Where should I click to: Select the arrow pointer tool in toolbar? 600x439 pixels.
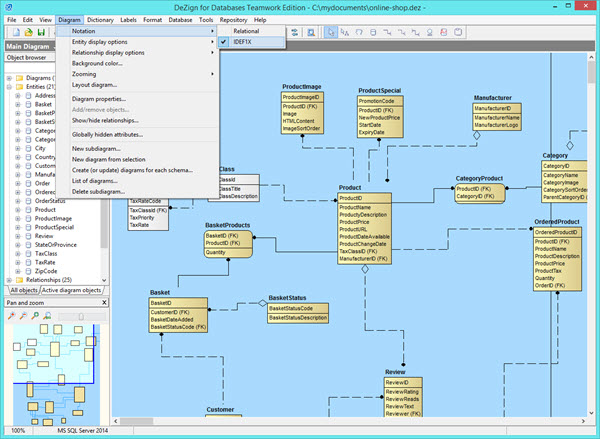click(331, 33)
